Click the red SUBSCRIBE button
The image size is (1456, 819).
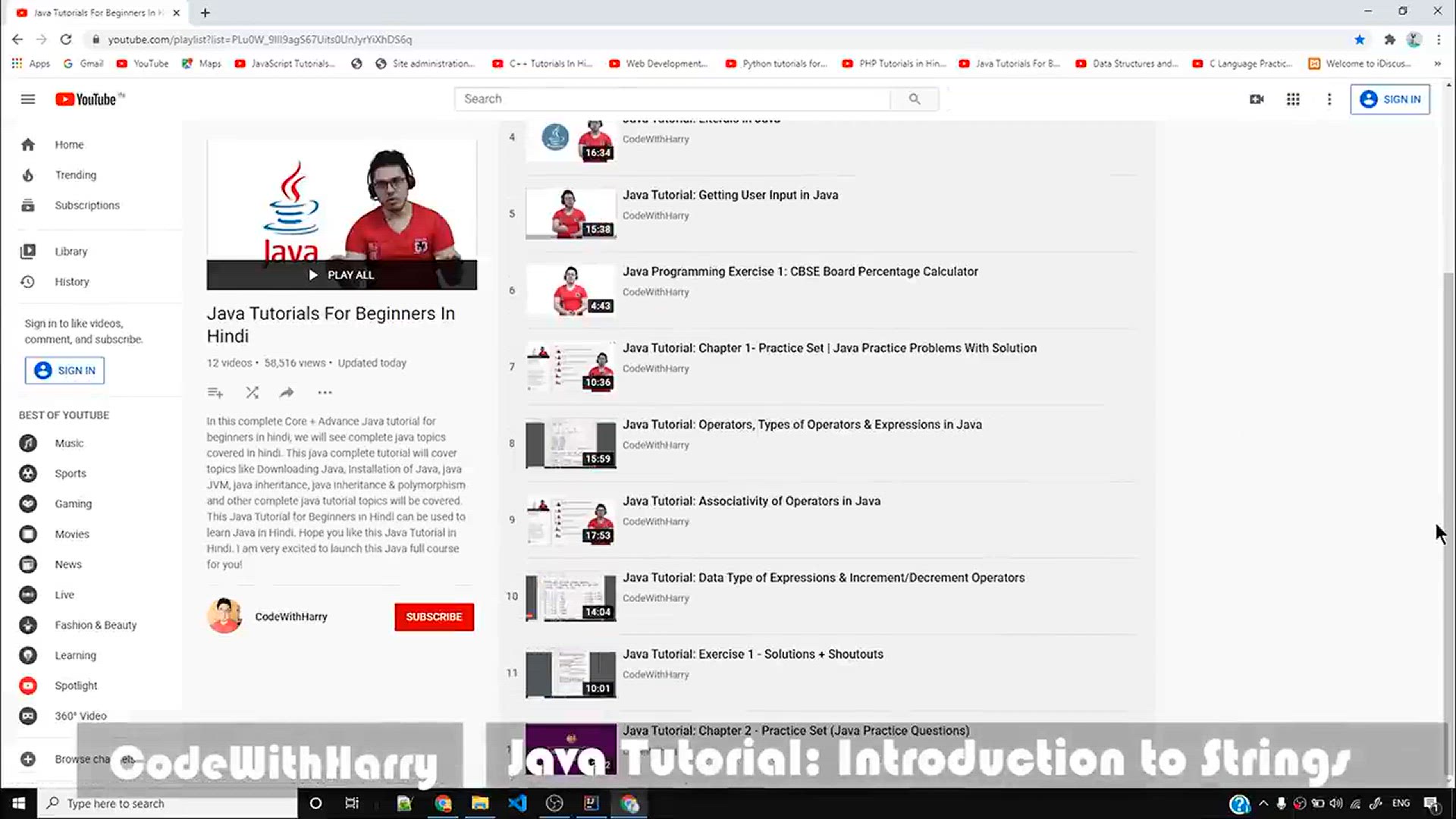point(434,617)
